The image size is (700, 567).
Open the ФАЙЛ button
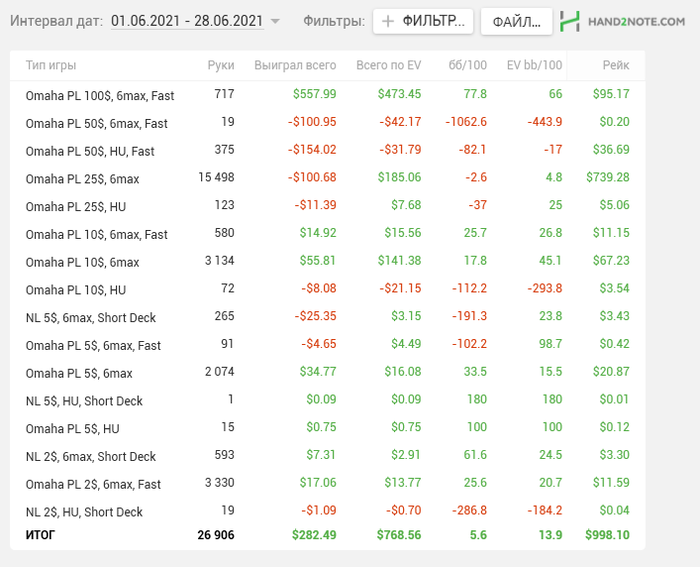pyautogui.click(x=516, y=21)
